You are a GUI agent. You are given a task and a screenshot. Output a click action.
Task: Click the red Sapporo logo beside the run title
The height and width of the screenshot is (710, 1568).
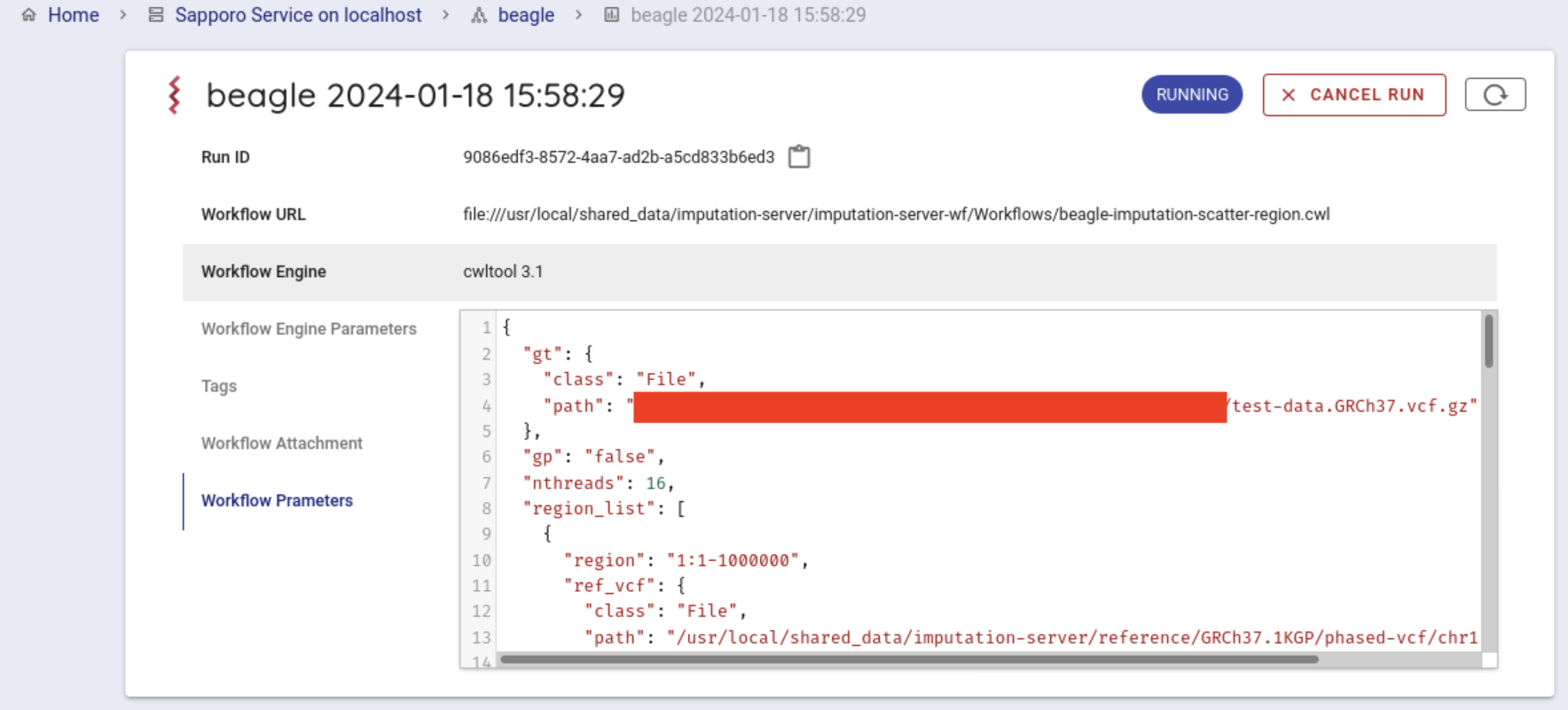click(x=175, y=95)
